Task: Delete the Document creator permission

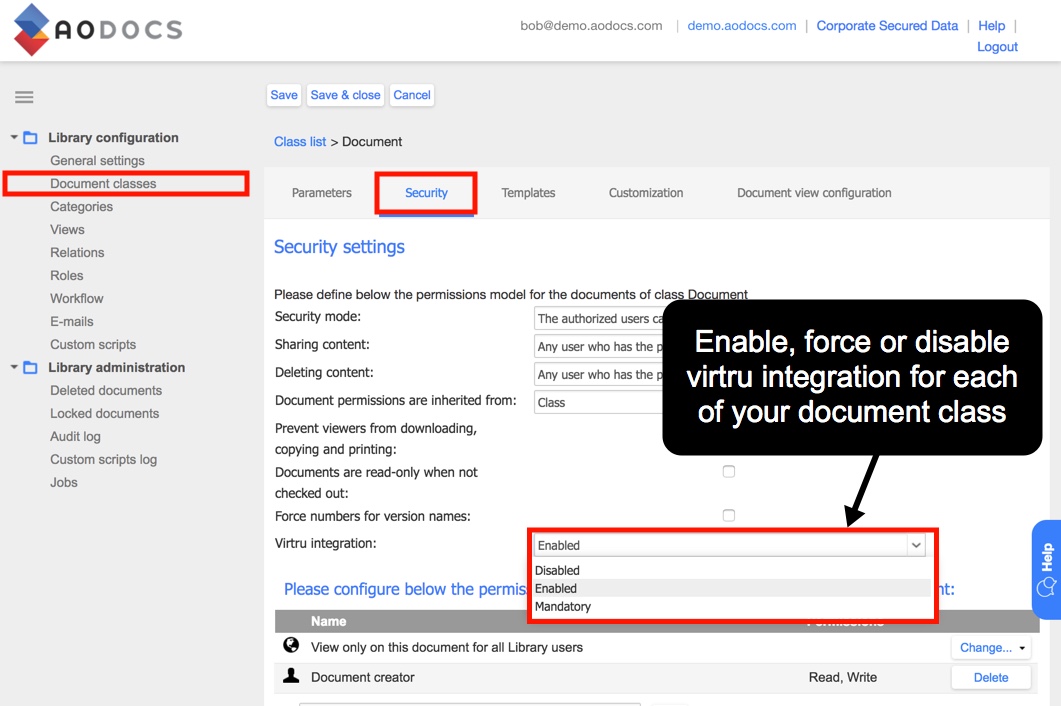Action: [x=991, y=678]
